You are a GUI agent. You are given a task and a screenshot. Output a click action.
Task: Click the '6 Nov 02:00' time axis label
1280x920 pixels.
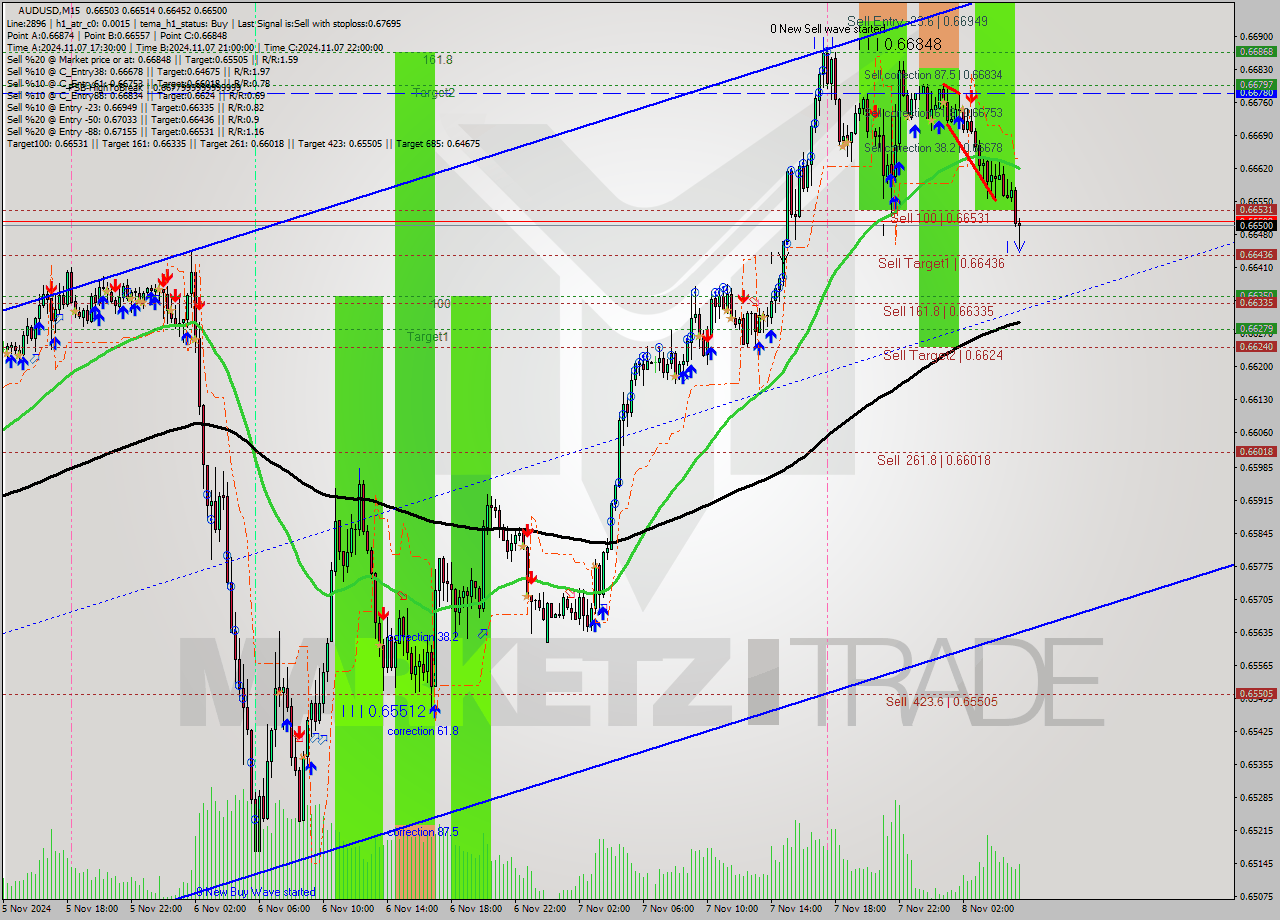pos(221,909)
